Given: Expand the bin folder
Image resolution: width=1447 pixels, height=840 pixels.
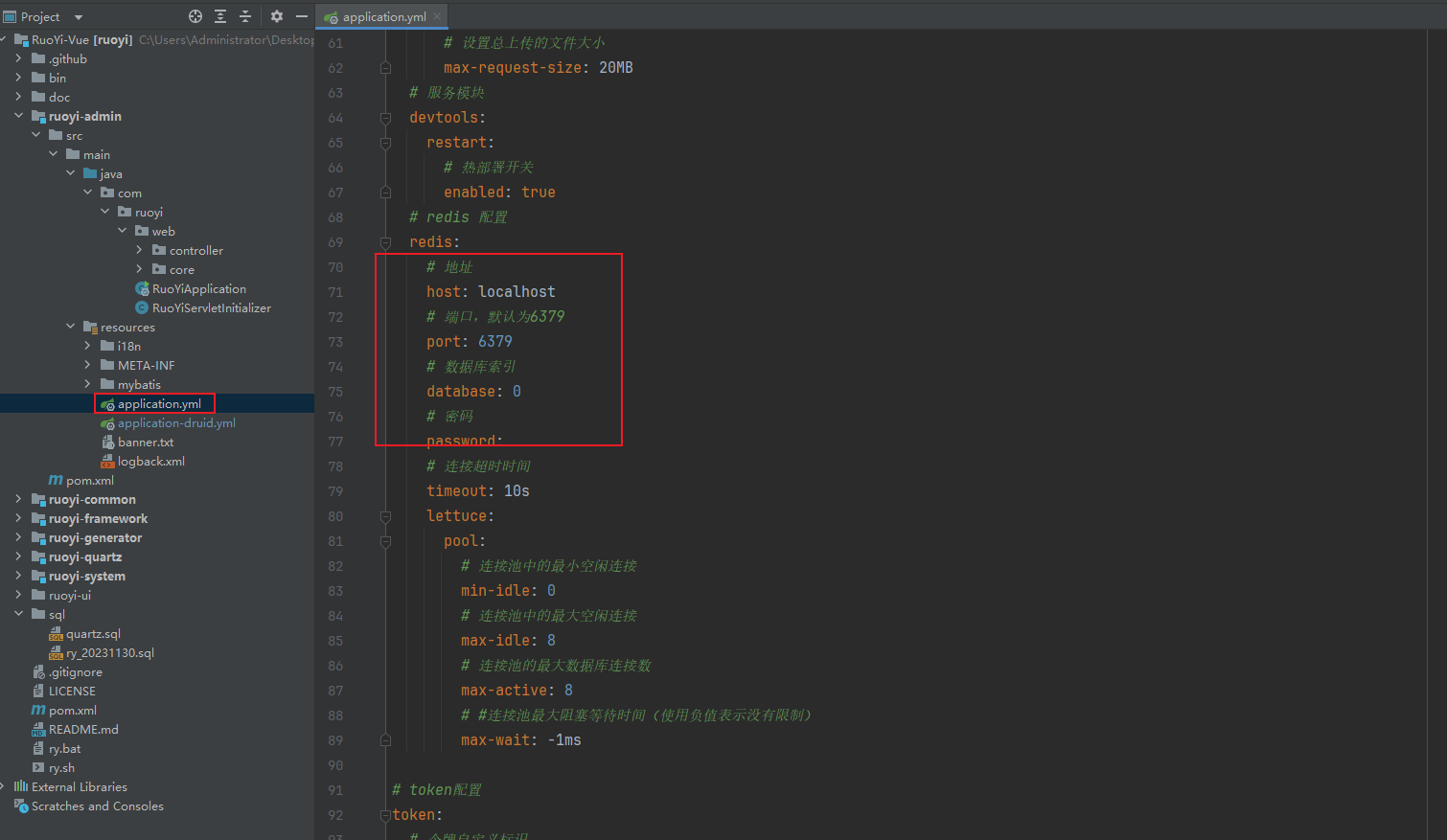Looking at the screenshot, I should click(x=18, y=78).
